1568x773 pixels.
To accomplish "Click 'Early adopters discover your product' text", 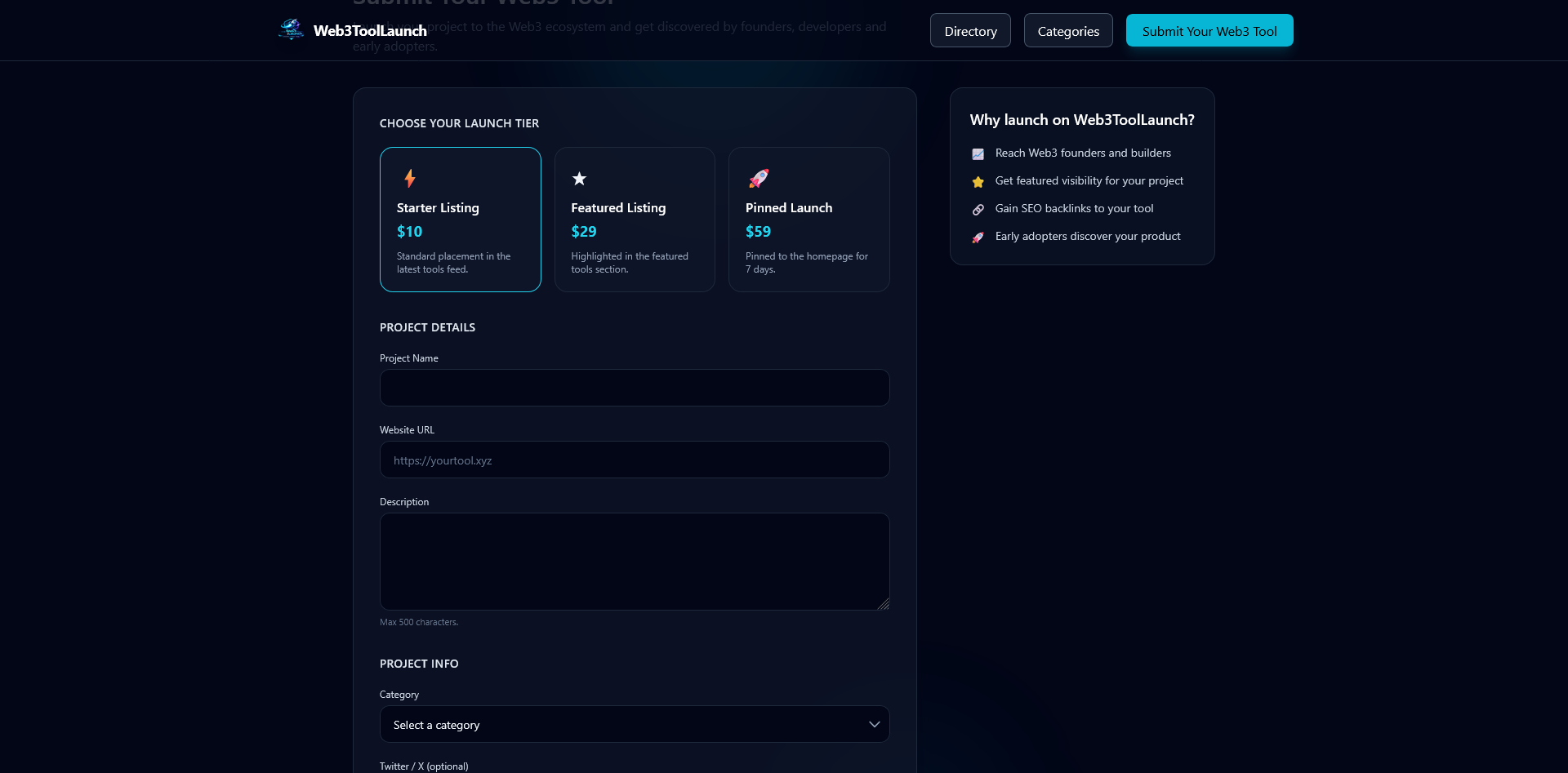I will [1088, 236].
